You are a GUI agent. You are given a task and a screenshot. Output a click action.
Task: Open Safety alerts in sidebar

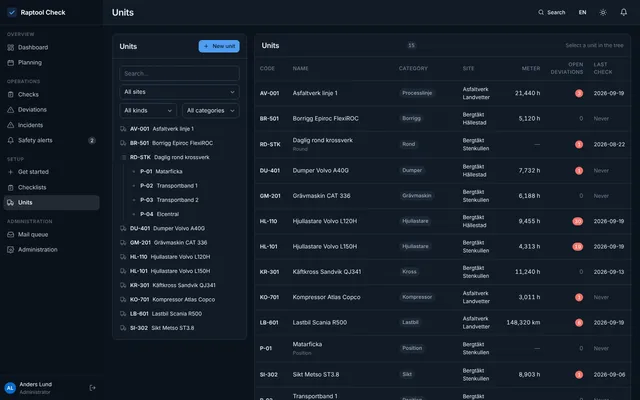click(x=51, y=140)
